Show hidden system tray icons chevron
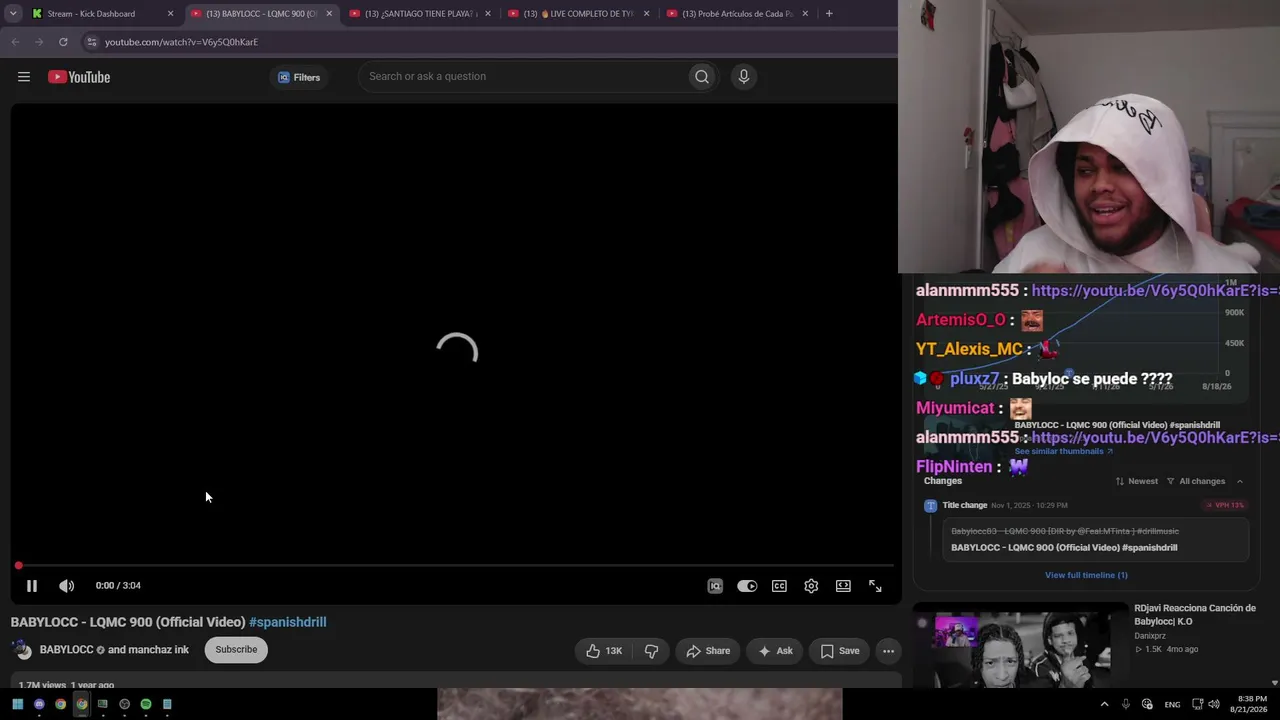This screenshot has width=1280, height=720. pyautogui.click(x=1104, y=704)
